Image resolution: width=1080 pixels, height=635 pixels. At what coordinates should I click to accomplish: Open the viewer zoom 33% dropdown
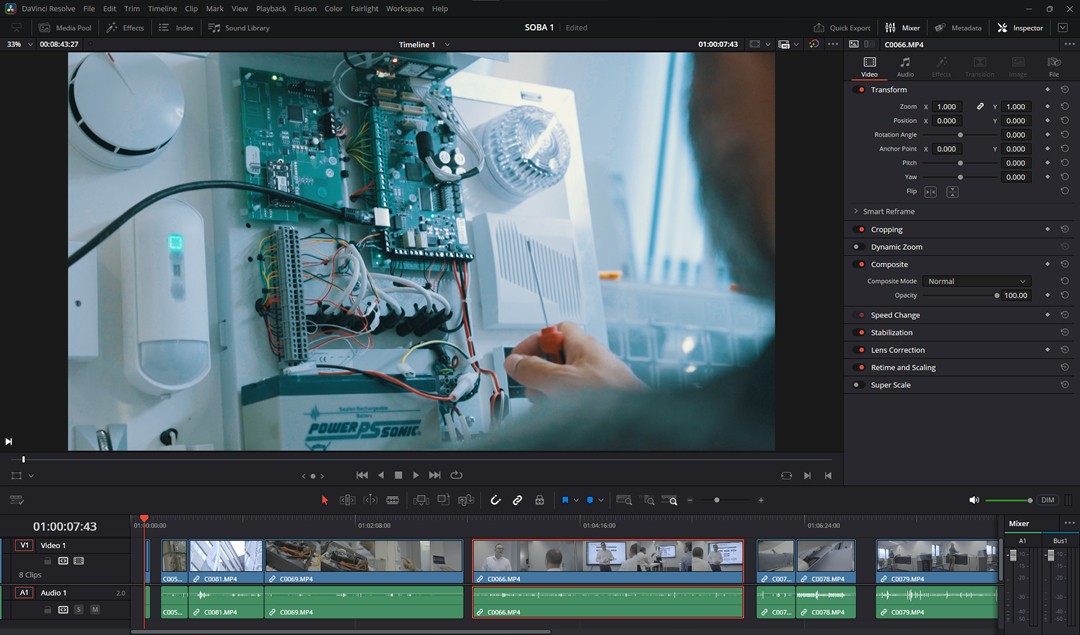pyautogui.click(x=19, y=44)
